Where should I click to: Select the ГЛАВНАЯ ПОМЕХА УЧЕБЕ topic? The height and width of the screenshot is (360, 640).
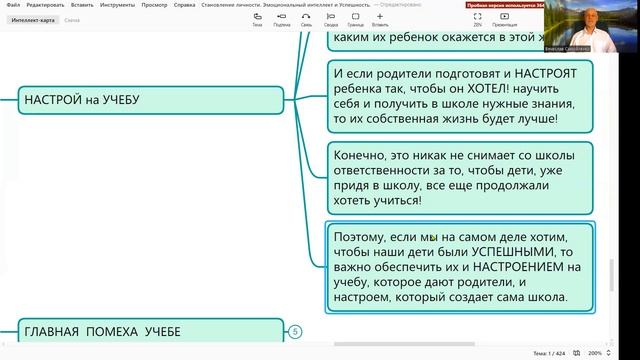[x=151, y=331]
